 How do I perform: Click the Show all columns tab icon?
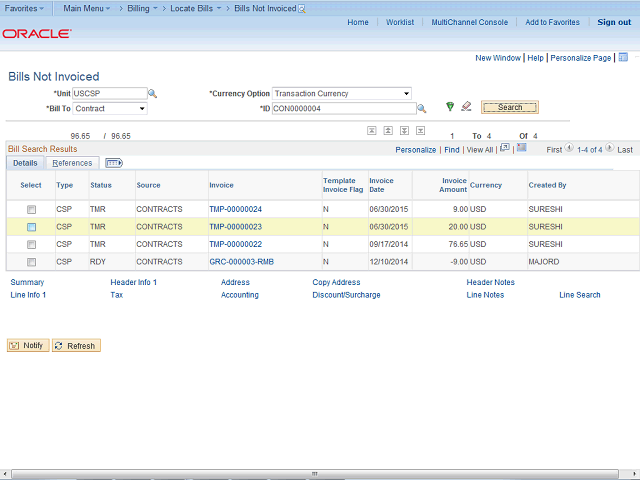tap(113, 163)
